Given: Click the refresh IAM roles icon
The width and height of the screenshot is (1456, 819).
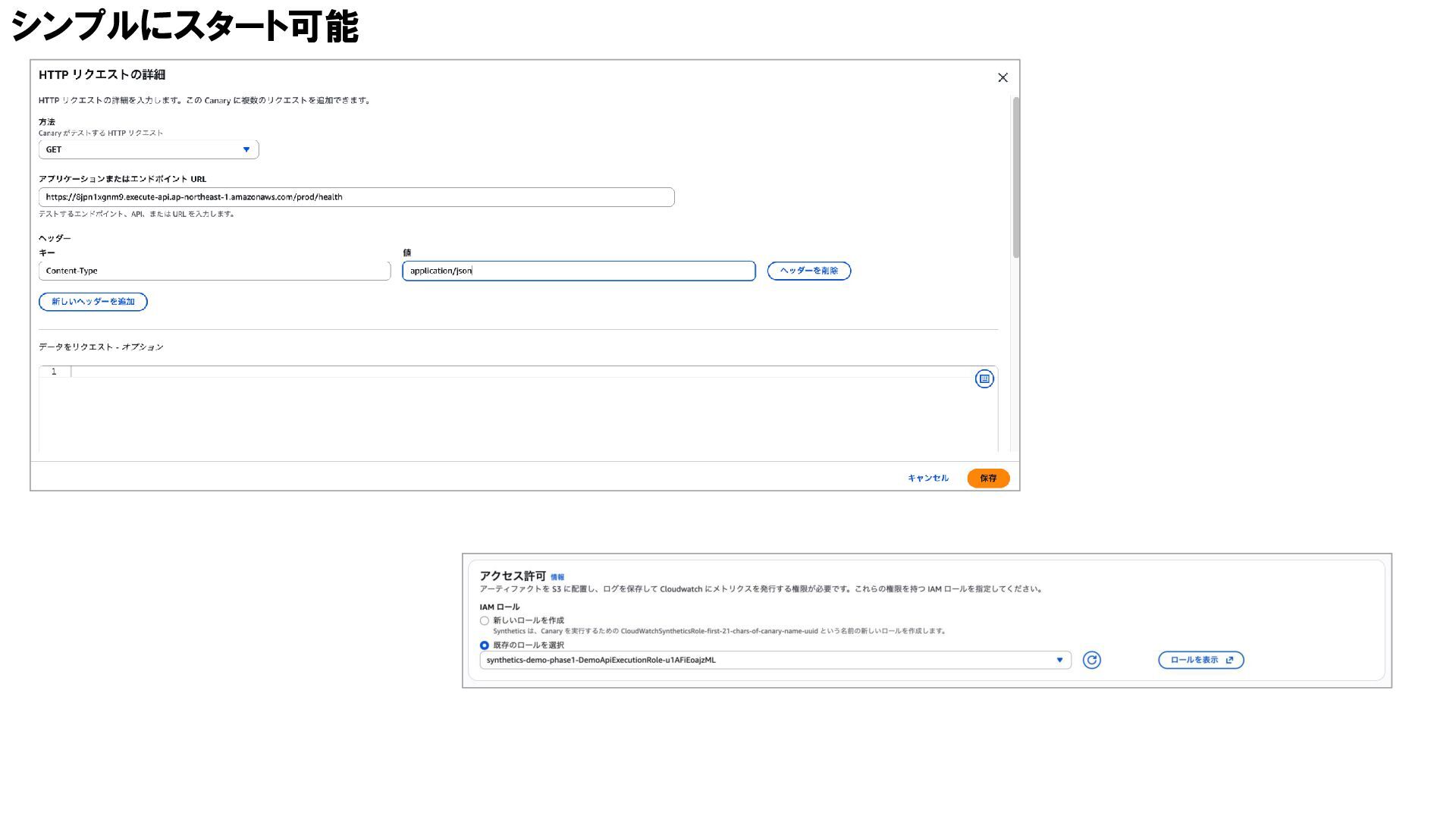Looking at the screenshot, I should point(1091,660).
